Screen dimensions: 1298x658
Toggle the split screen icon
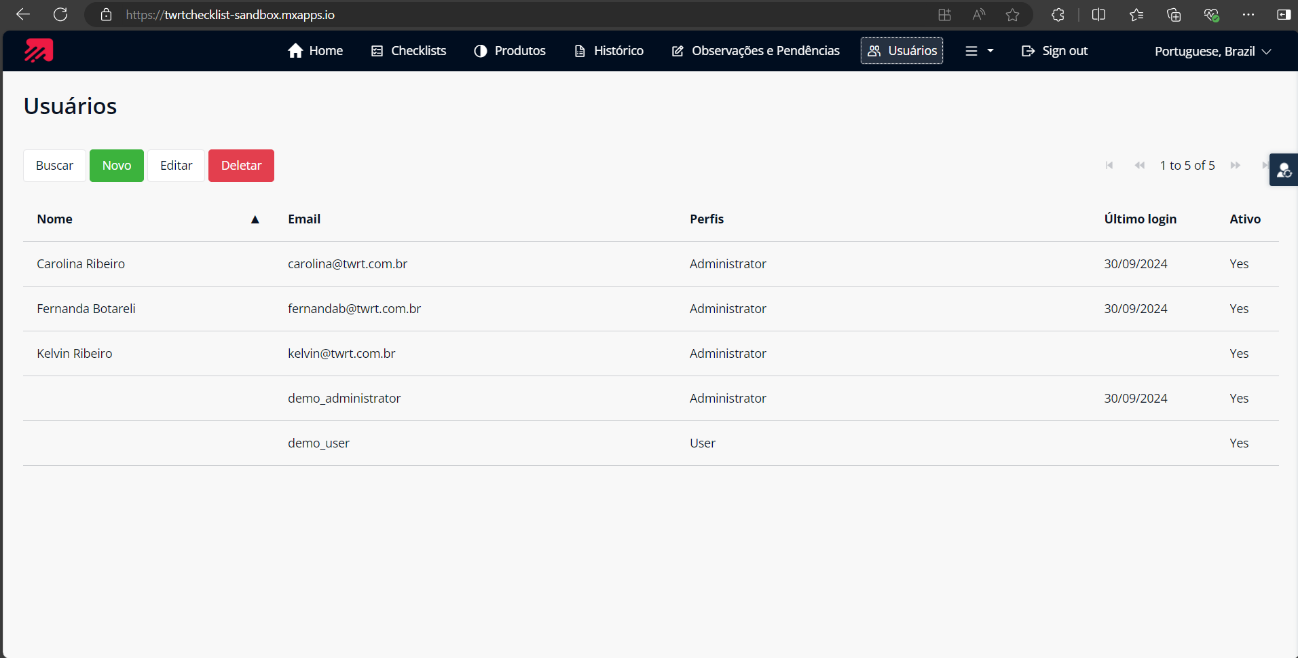pyautogui.click(x=1098, y=15)
